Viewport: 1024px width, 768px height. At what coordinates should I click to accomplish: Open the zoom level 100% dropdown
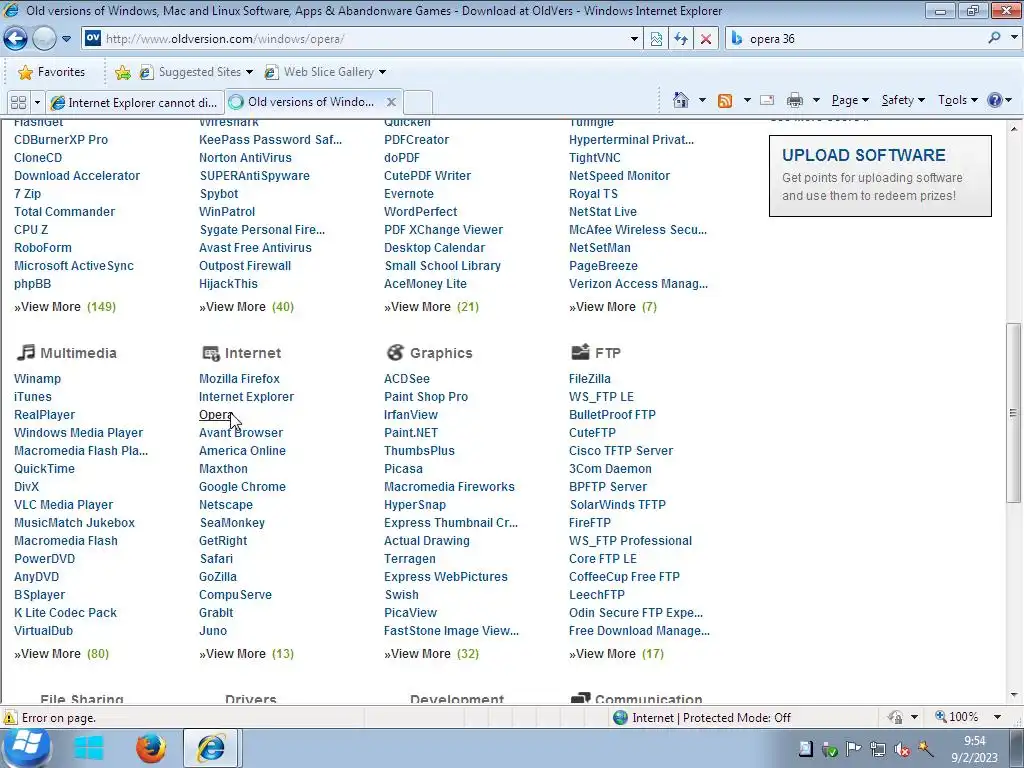pos(997,717)
